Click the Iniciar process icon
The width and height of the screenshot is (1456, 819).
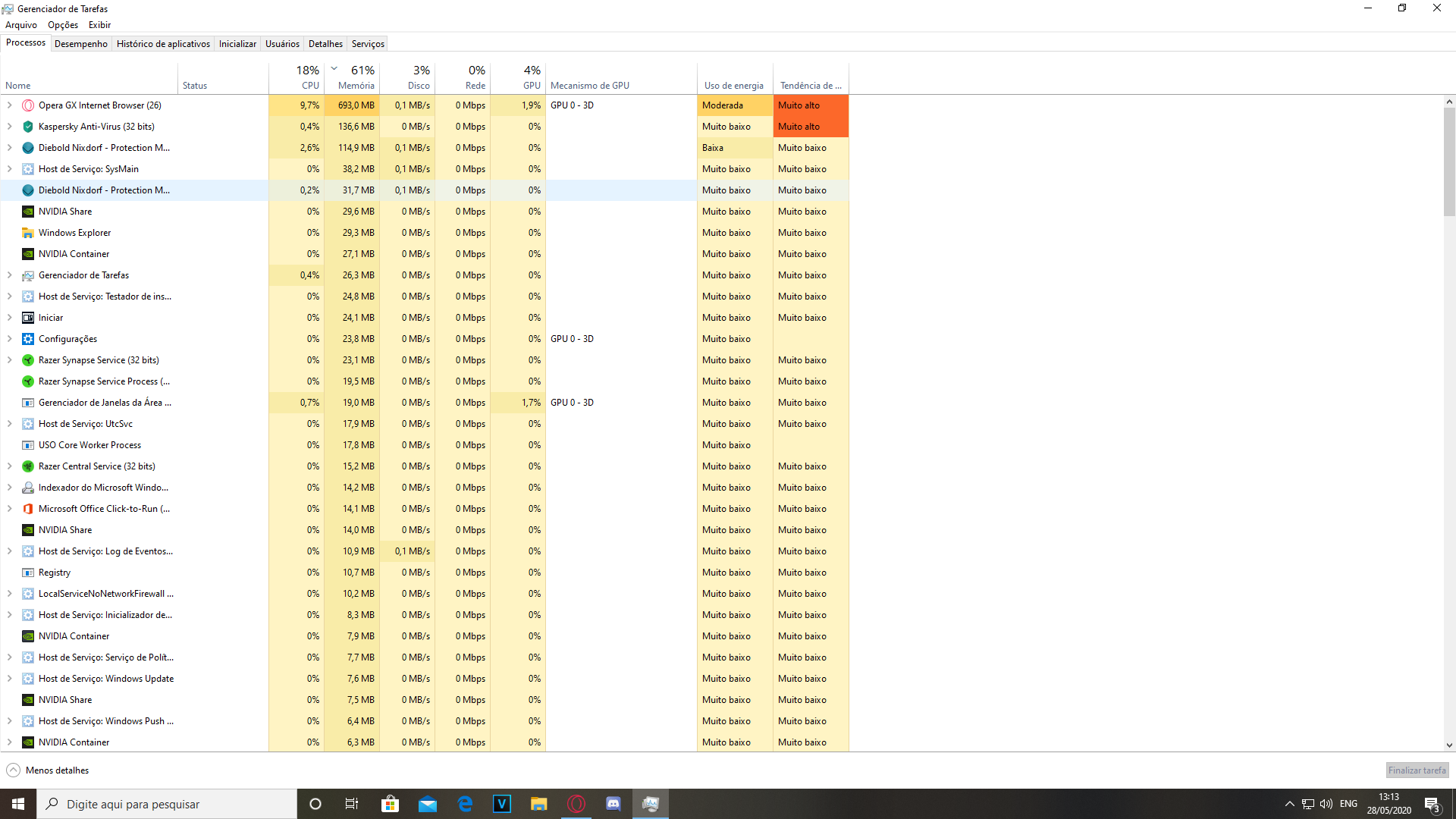pyautogui.click(x=28, y=318)
